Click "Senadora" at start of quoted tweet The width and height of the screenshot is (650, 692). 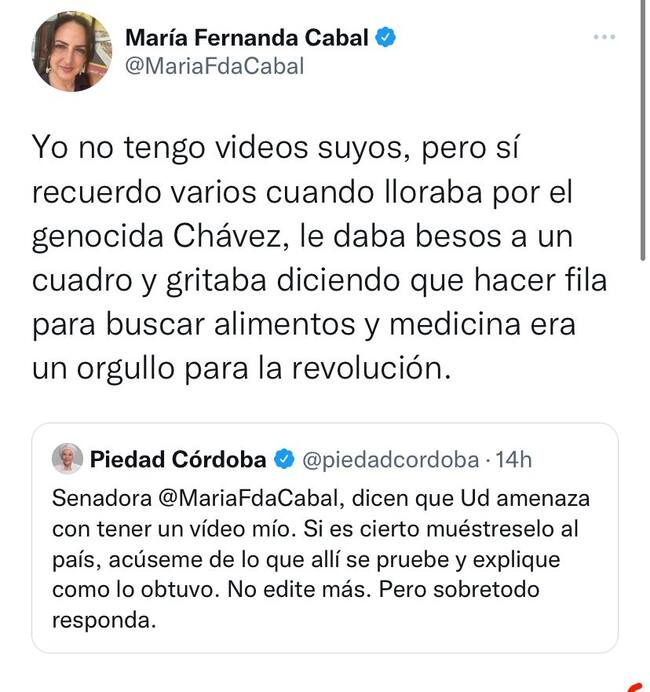tap(102, 499)
